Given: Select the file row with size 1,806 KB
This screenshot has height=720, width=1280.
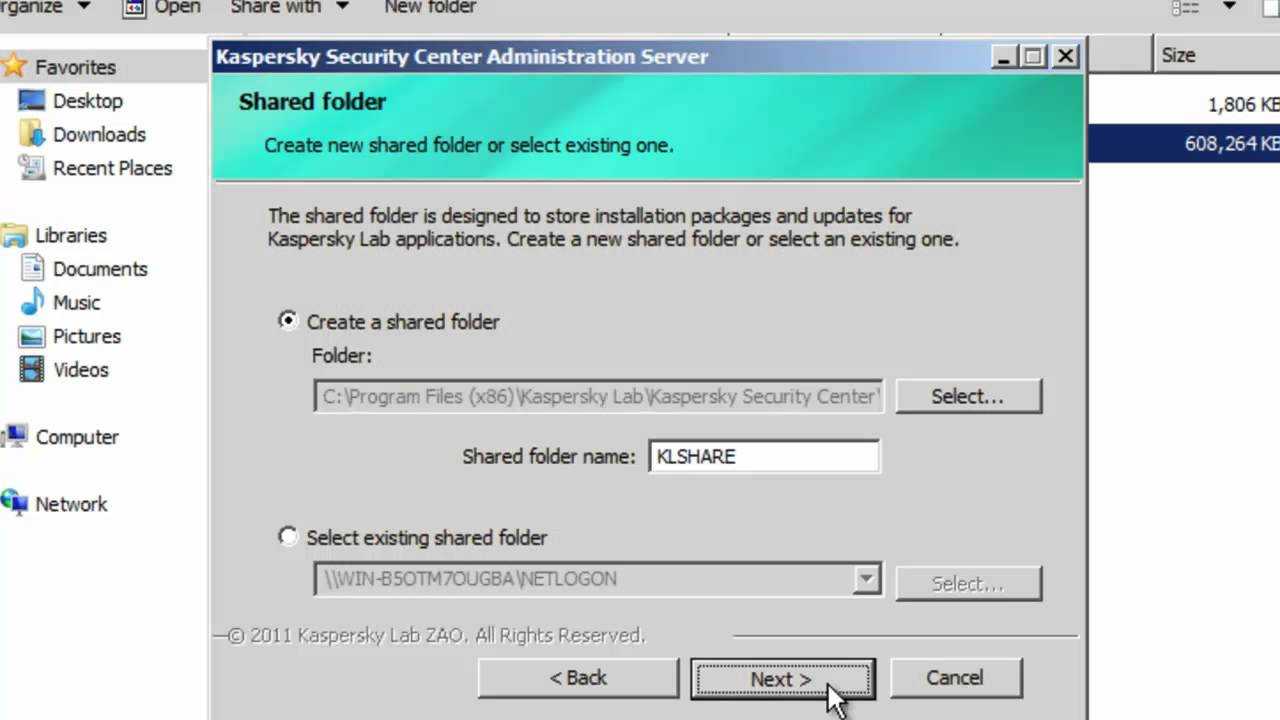Looking at the screenshot, I should point(1184,104).
